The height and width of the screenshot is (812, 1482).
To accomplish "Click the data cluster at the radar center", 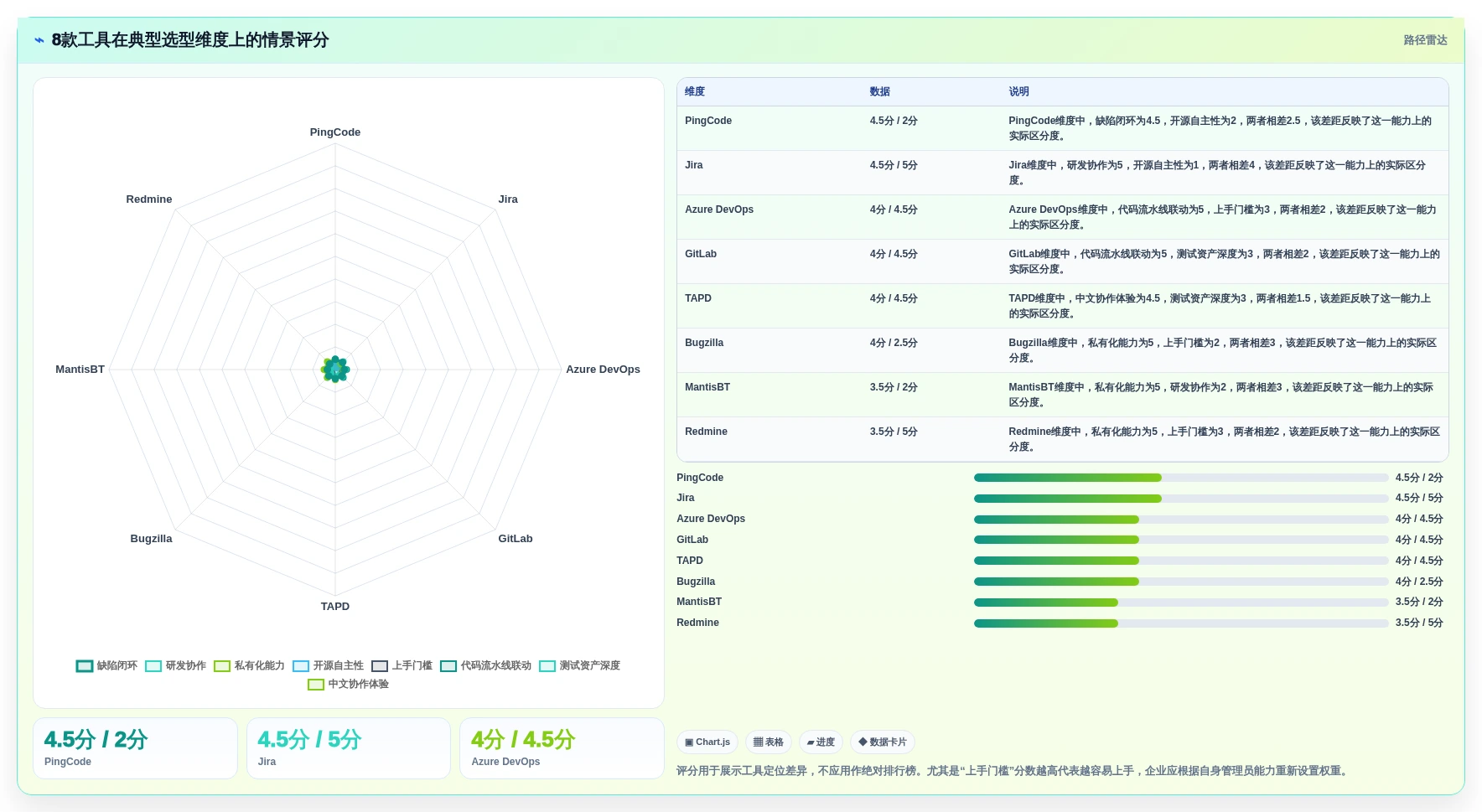I will tap(335, 369).
